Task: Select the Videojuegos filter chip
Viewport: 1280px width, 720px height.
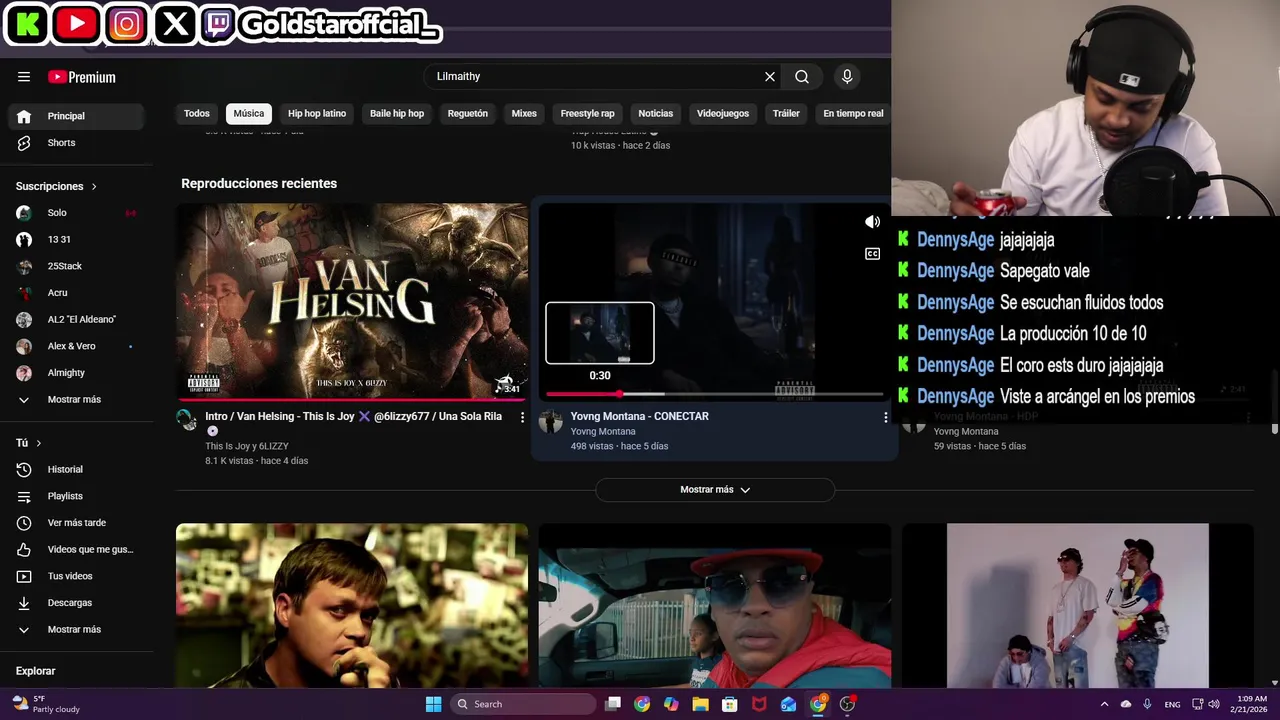Action: [x=723, y=114]
